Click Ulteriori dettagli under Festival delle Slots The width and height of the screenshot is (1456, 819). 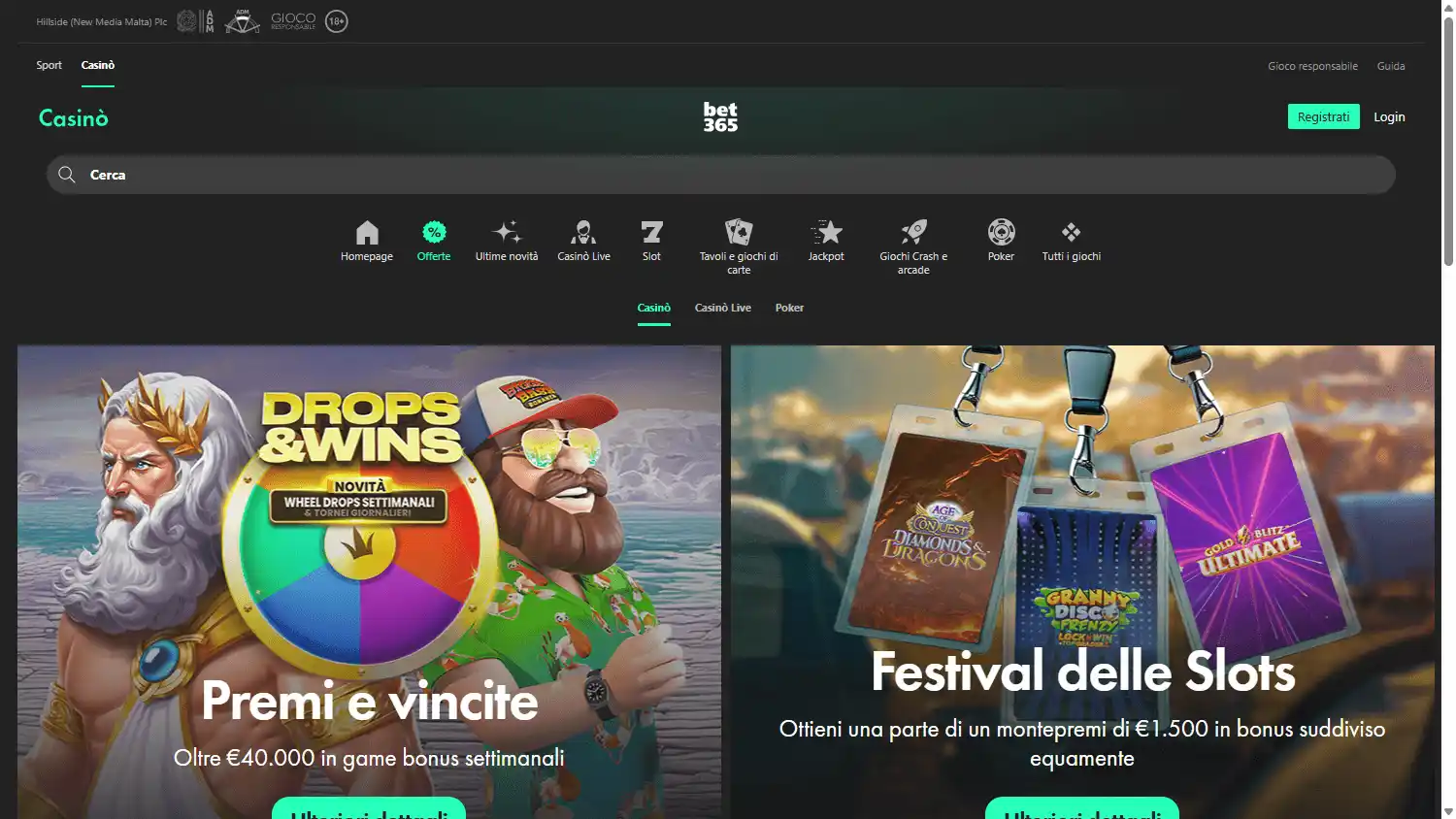[x=1082, y=809]
